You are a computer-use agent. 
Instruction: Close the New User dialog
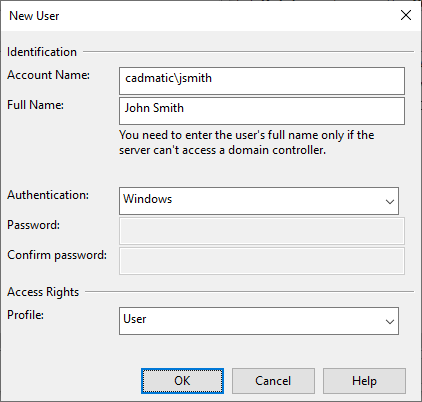click(x=406, y=15)
